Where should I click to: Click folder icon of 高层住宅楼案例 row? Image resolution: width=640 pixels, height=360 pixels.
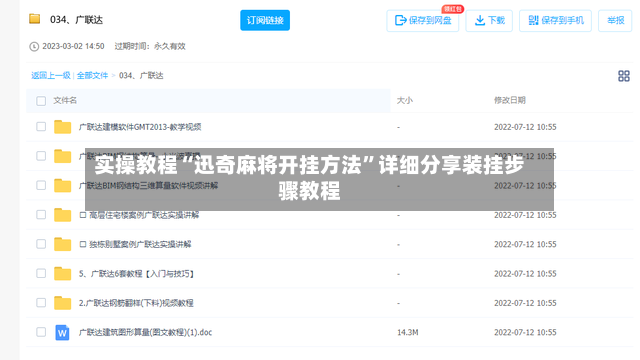62,215
